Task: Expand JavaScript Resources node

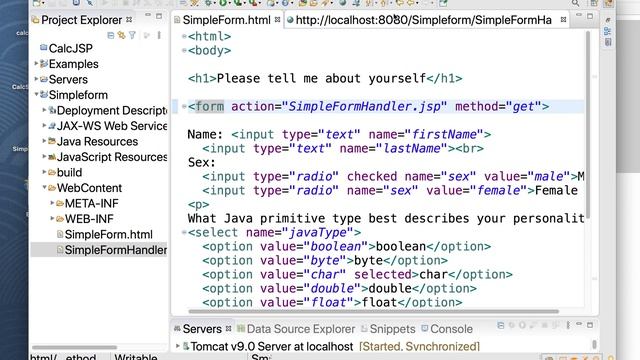Action: pyautogui.click(x=44, y=157)
